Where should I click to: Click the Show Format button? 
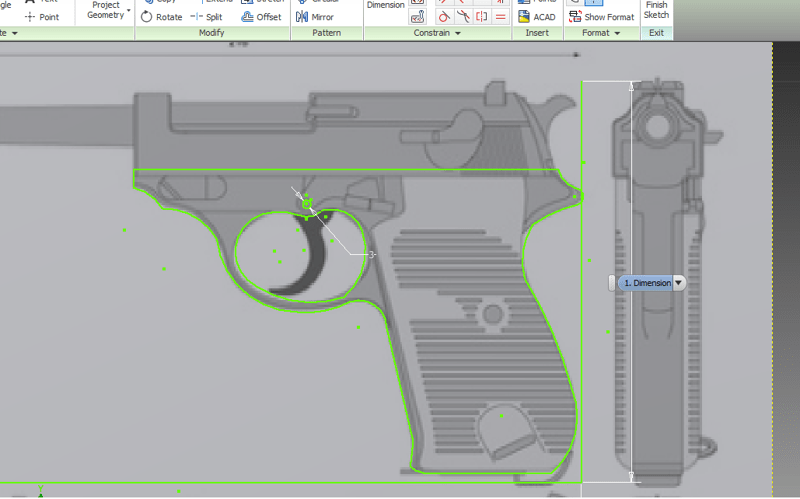click(x=602, y=17)
